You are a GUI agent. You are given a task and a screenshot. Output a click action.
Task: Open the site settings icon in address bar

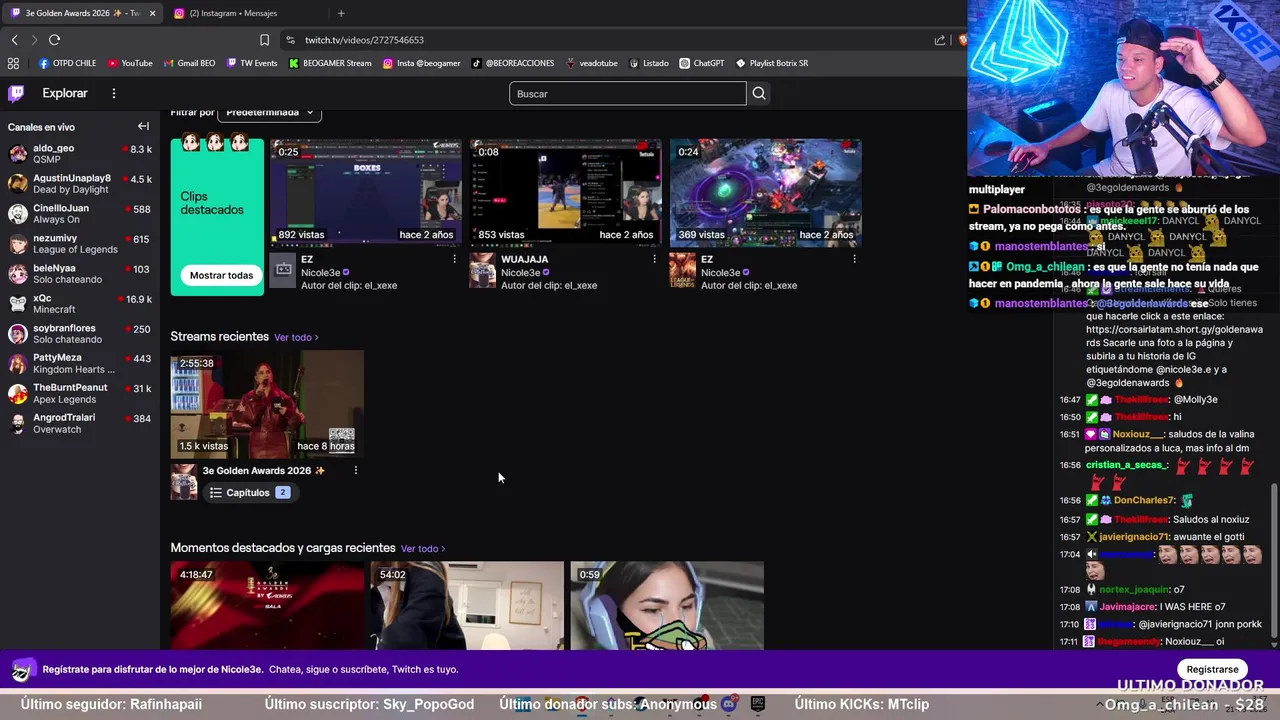(290, 40)
